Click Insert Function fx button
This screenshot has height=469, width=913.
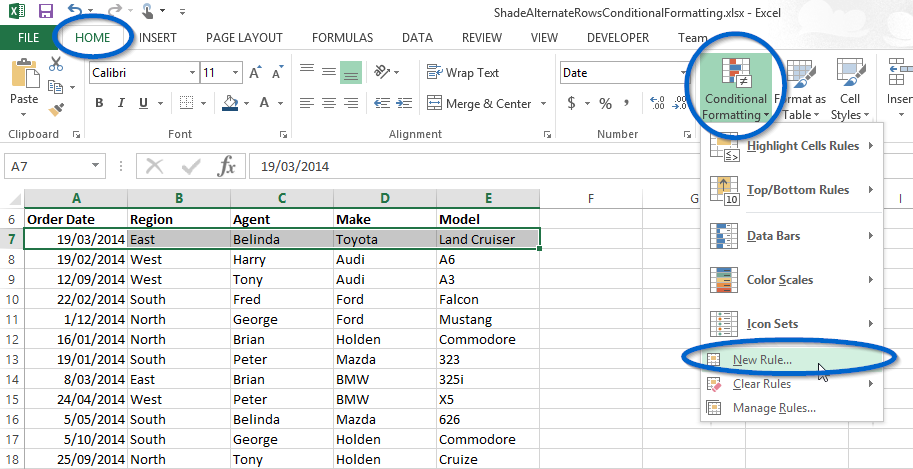tap(226, 167)
